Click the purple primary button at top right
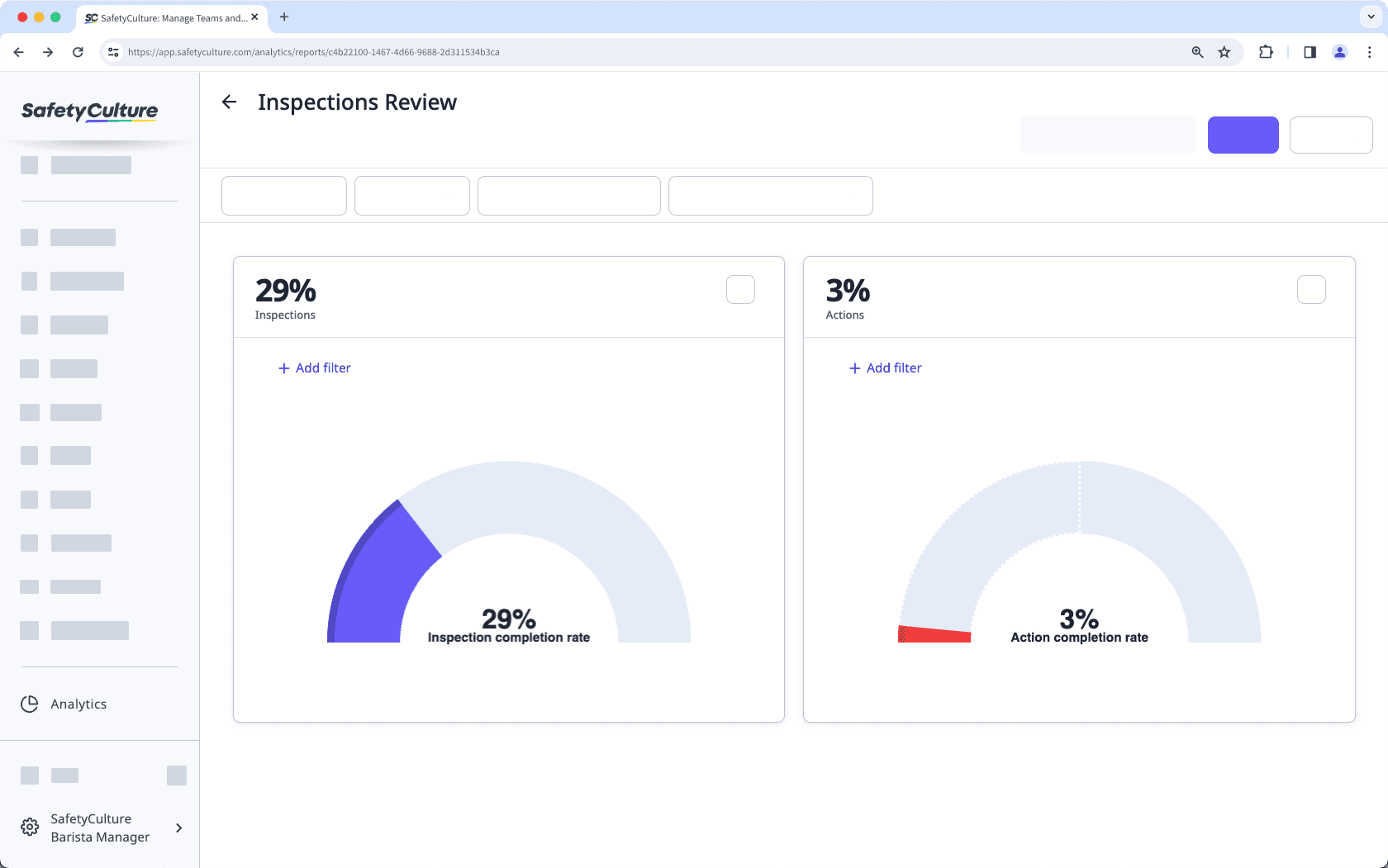 click(x=1243, y=135)
